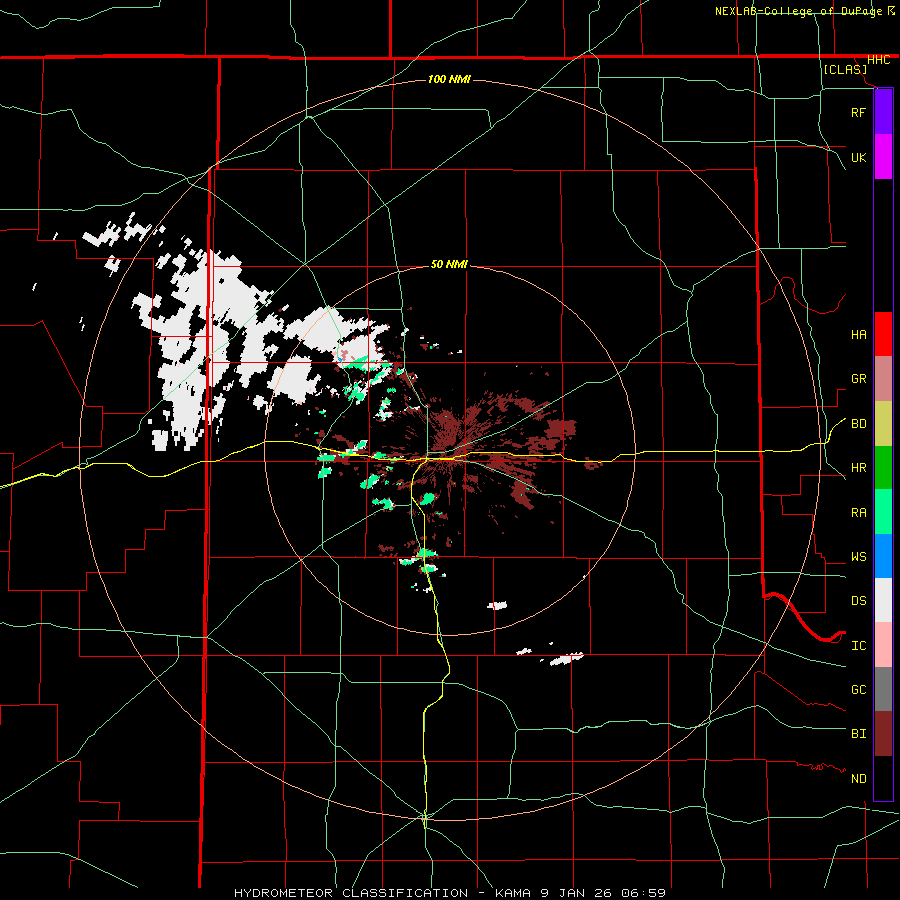Click the BI legend label
Image resolution: width=900 pixels, height=900 pixels.
tap(858, 734)
